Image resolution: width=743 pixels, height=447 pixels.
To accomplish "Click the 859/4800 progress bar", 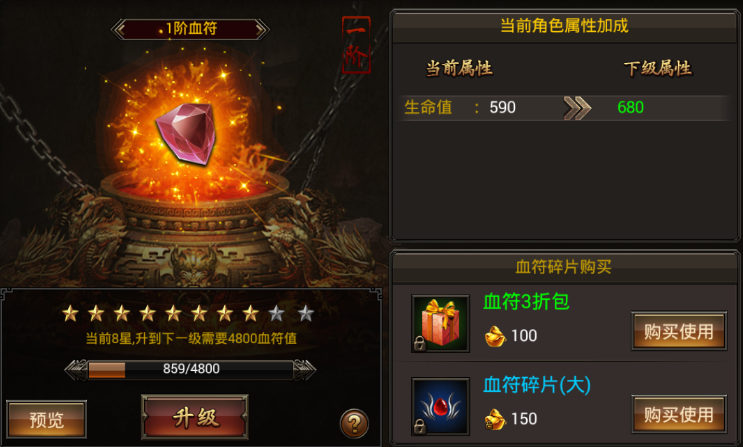I will click(x=190, y=369).
